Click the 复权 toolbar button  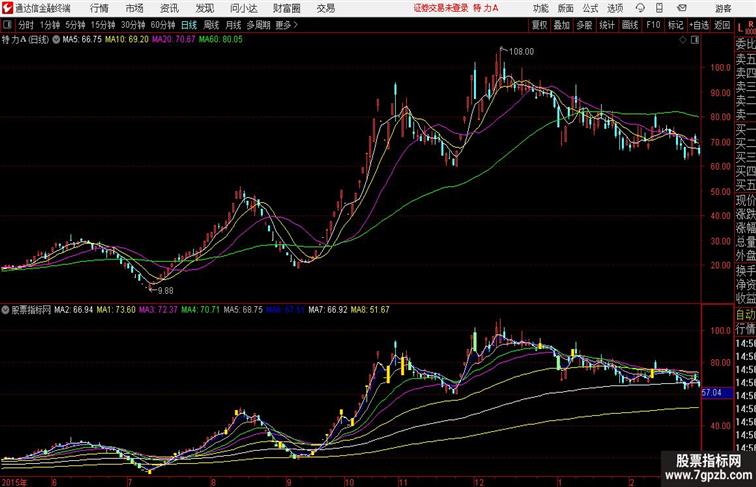click(x=539, y=25)
